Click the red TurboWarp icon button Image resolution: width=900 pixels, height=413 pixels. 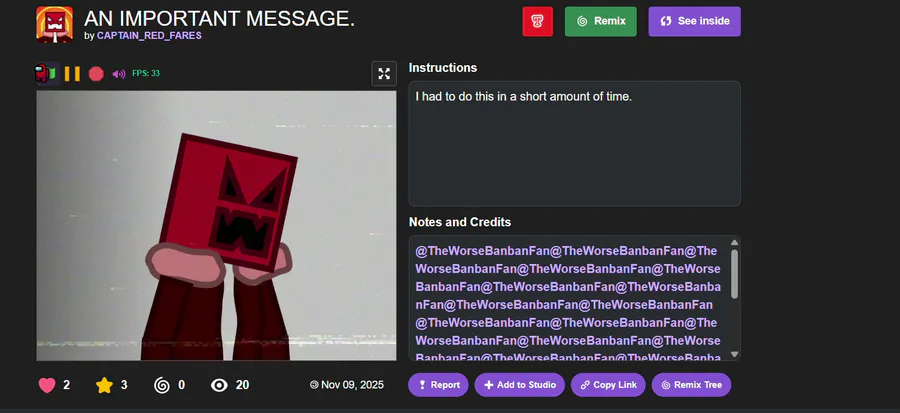pos(538,21)
